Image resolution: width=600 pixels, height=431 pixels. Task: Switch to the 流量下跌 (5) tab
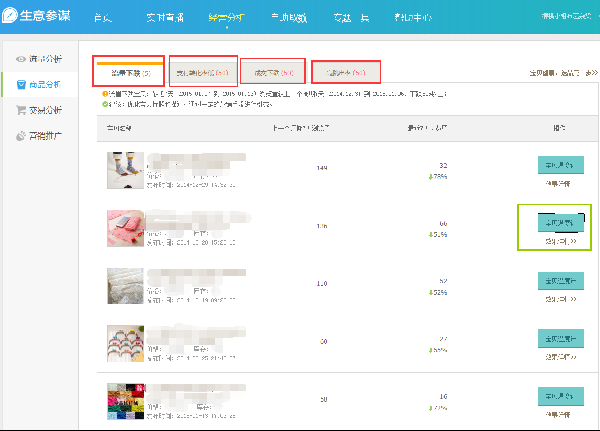coord(128,72)
